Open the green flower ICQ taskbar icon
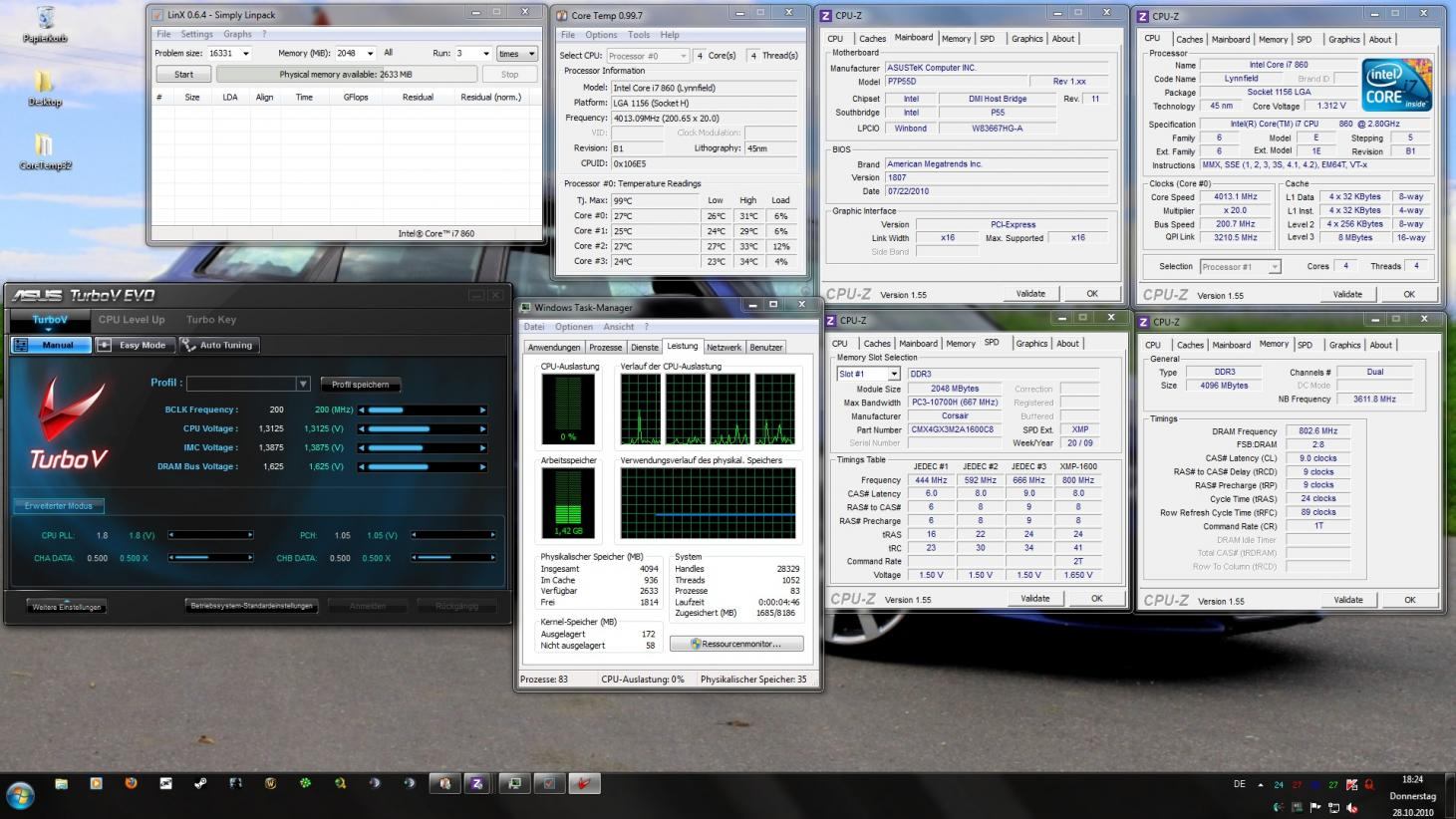This screenshot has width=1456, height=819. click(x=305, y=784)
